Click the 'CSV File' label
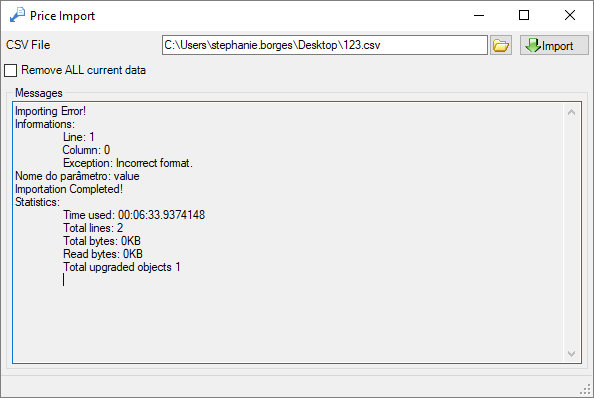This screenshot has width=594, height=398. coord(28,45)
